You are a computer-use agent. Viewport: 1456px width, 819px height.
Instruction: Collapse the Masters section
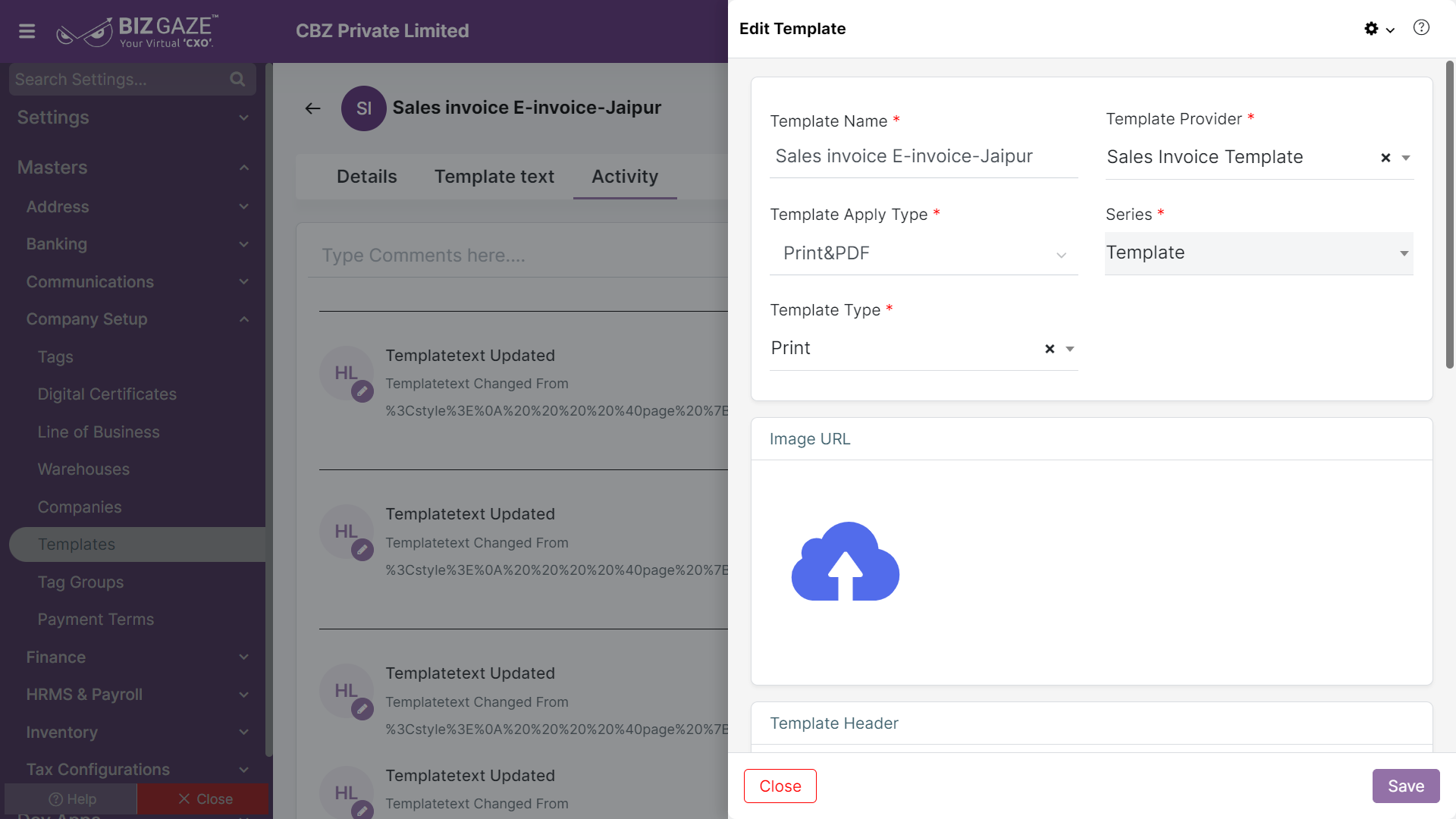click(243, 168)
